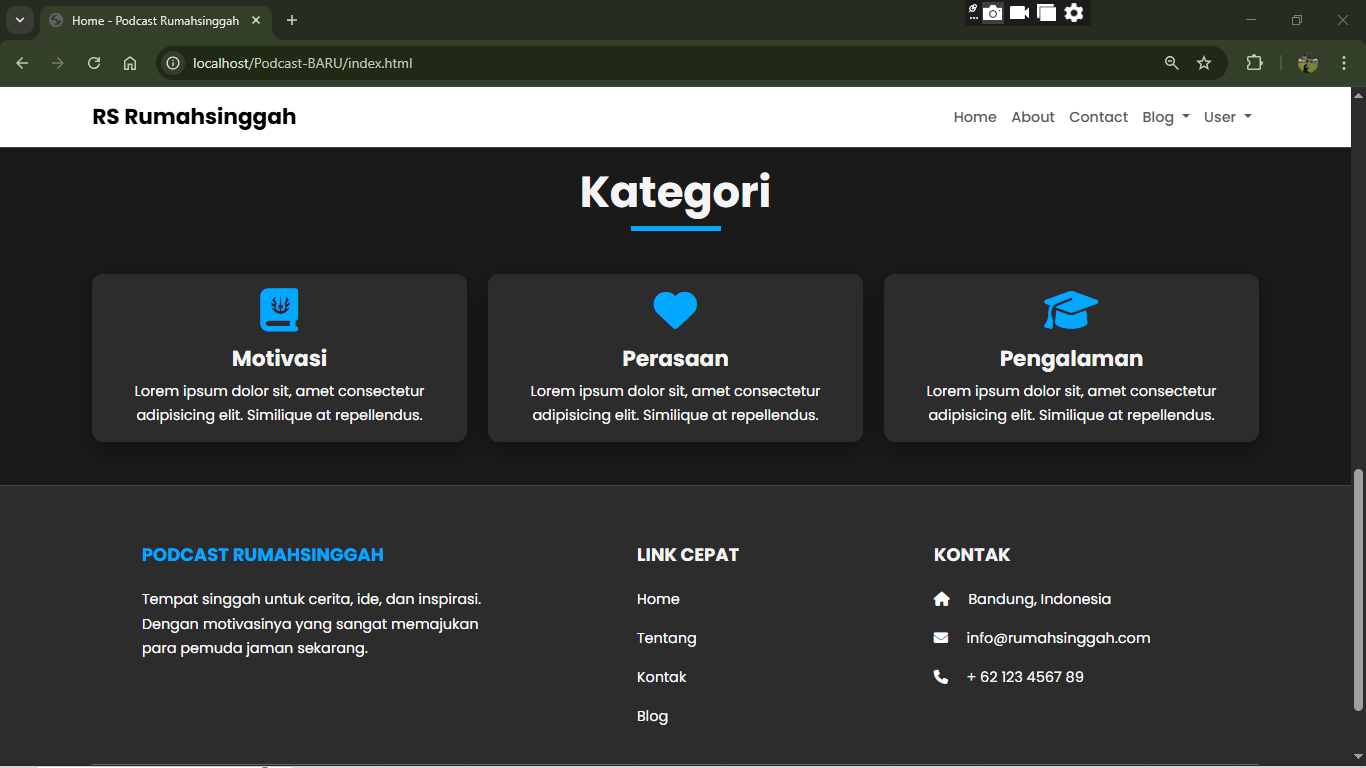This screenshot has height=768, width=1366.
Task: Click the page vertical scrollbar thumb
Action: tap(1358, 590)
